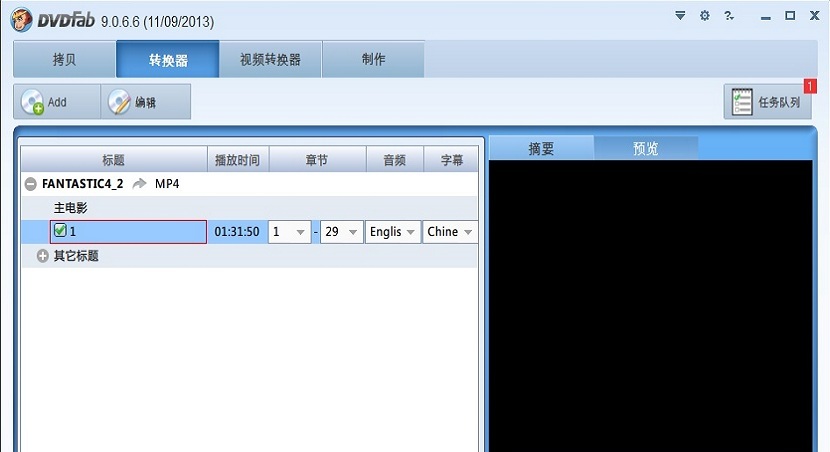
Task: Click the DVDFab monkey logo icon
Action: click(22, 20)
